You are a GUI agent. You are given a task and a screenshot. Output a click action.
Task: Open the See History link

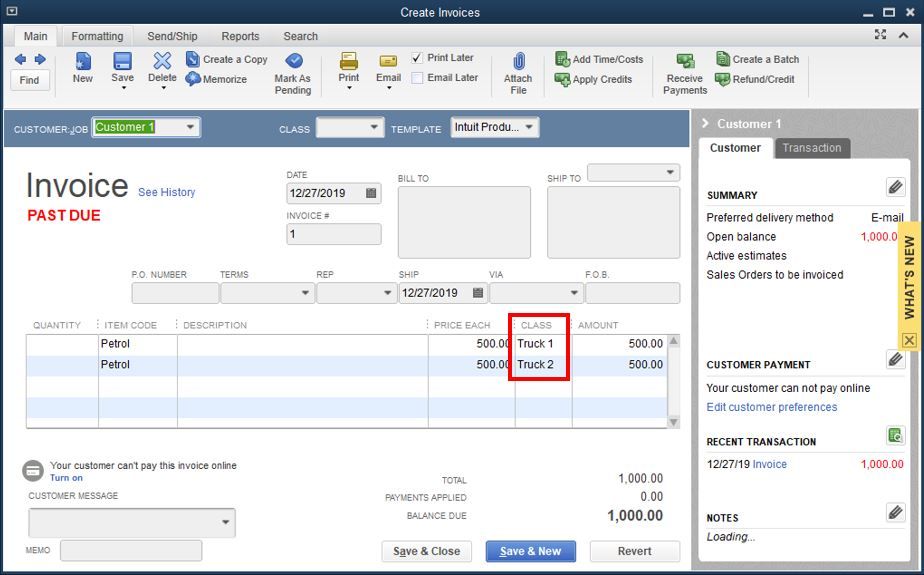[x=166, y=192]
